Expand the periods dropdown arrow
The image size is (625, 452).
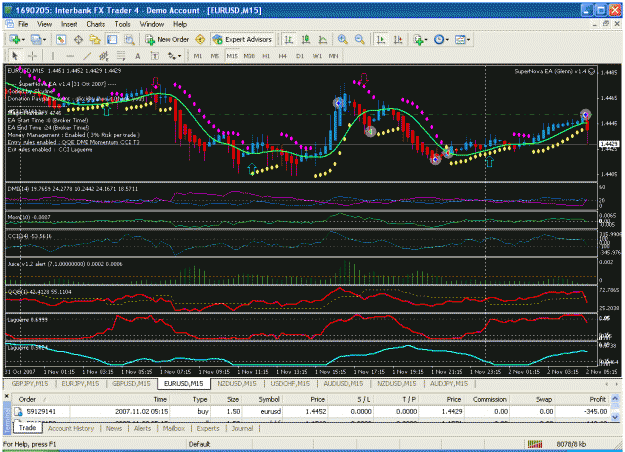click(x=447, y=40)
